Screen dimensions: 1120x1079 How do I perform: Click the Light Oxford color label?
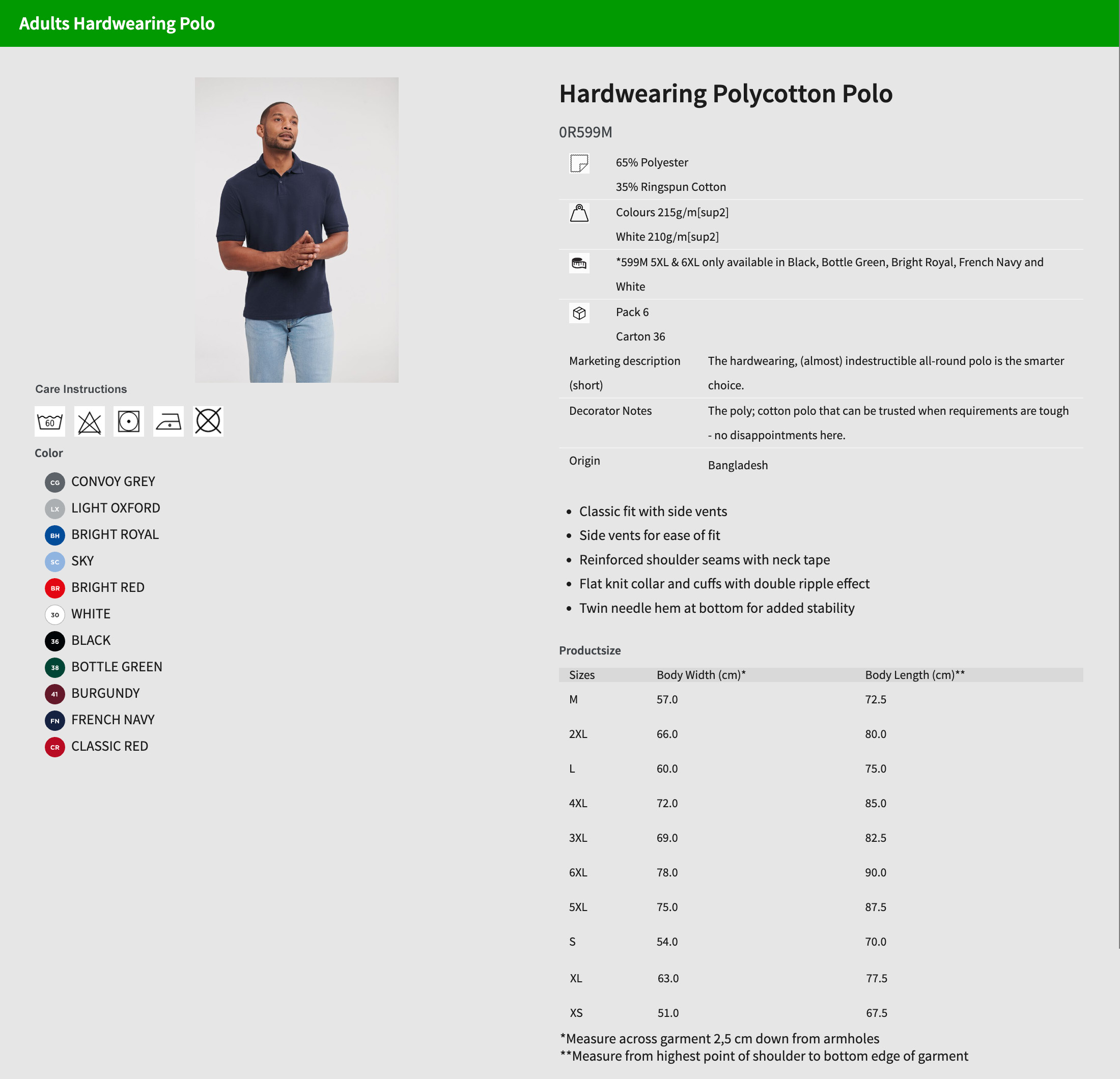116,508
